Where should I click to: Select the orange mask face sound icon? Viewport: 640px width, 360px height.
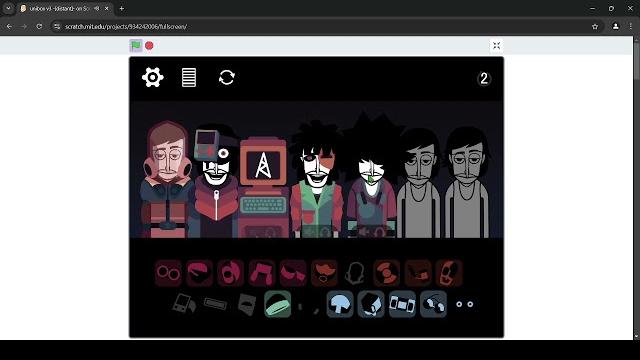pyautogui.click(x=449, y=273)
